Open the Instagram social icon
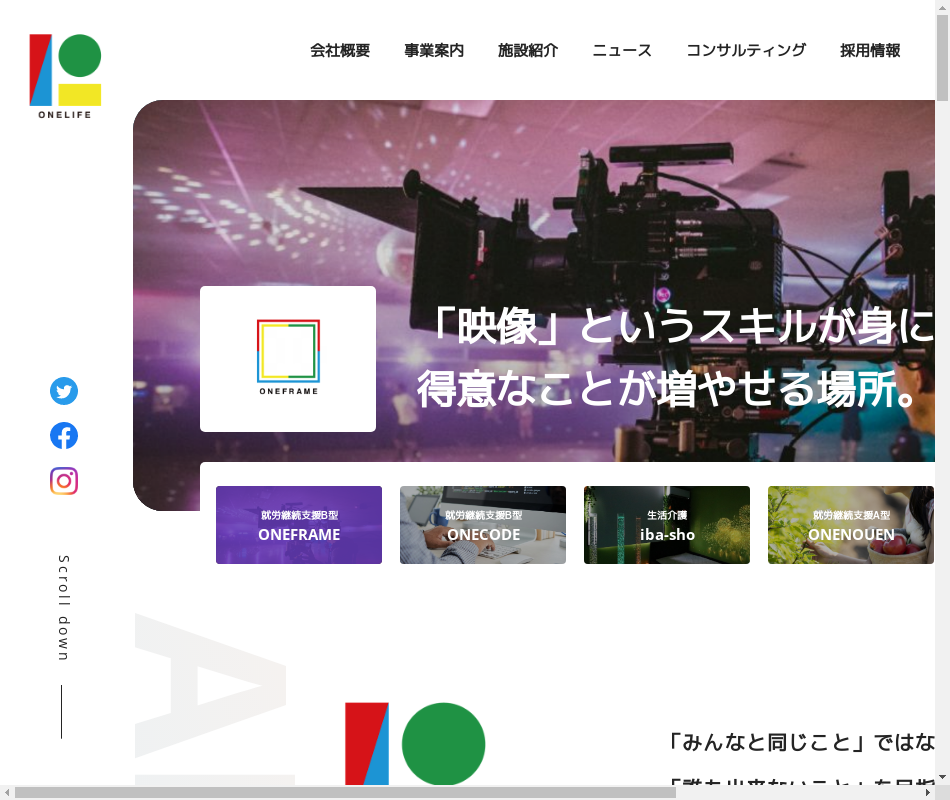Image resolution: width=950 pixels, height=800 pixels. click(x=64, y=481)
